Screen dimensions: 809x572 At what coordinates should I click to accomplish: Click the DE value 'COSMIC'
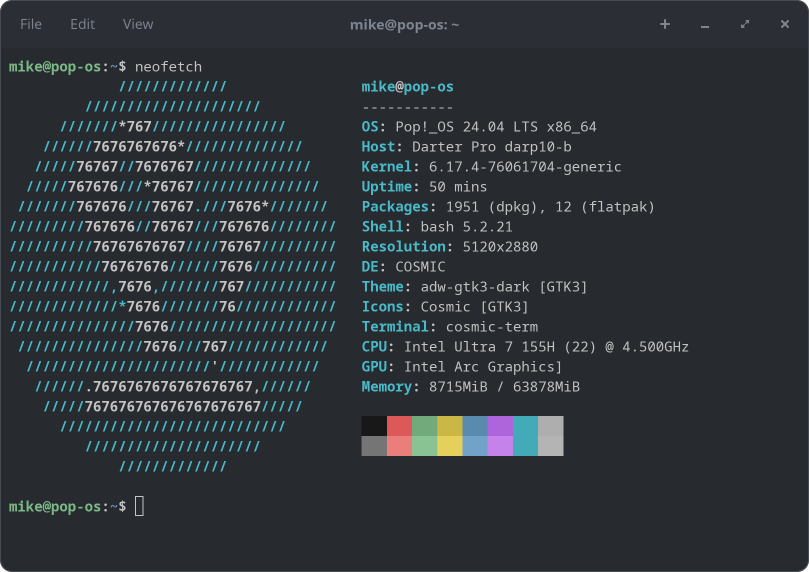click(420, 267)
